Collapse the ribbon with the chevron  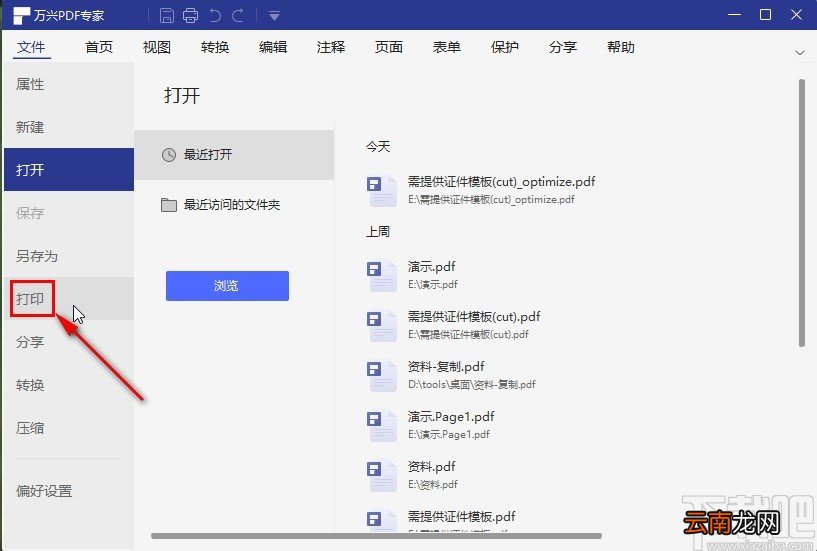[x=800, y=52]
